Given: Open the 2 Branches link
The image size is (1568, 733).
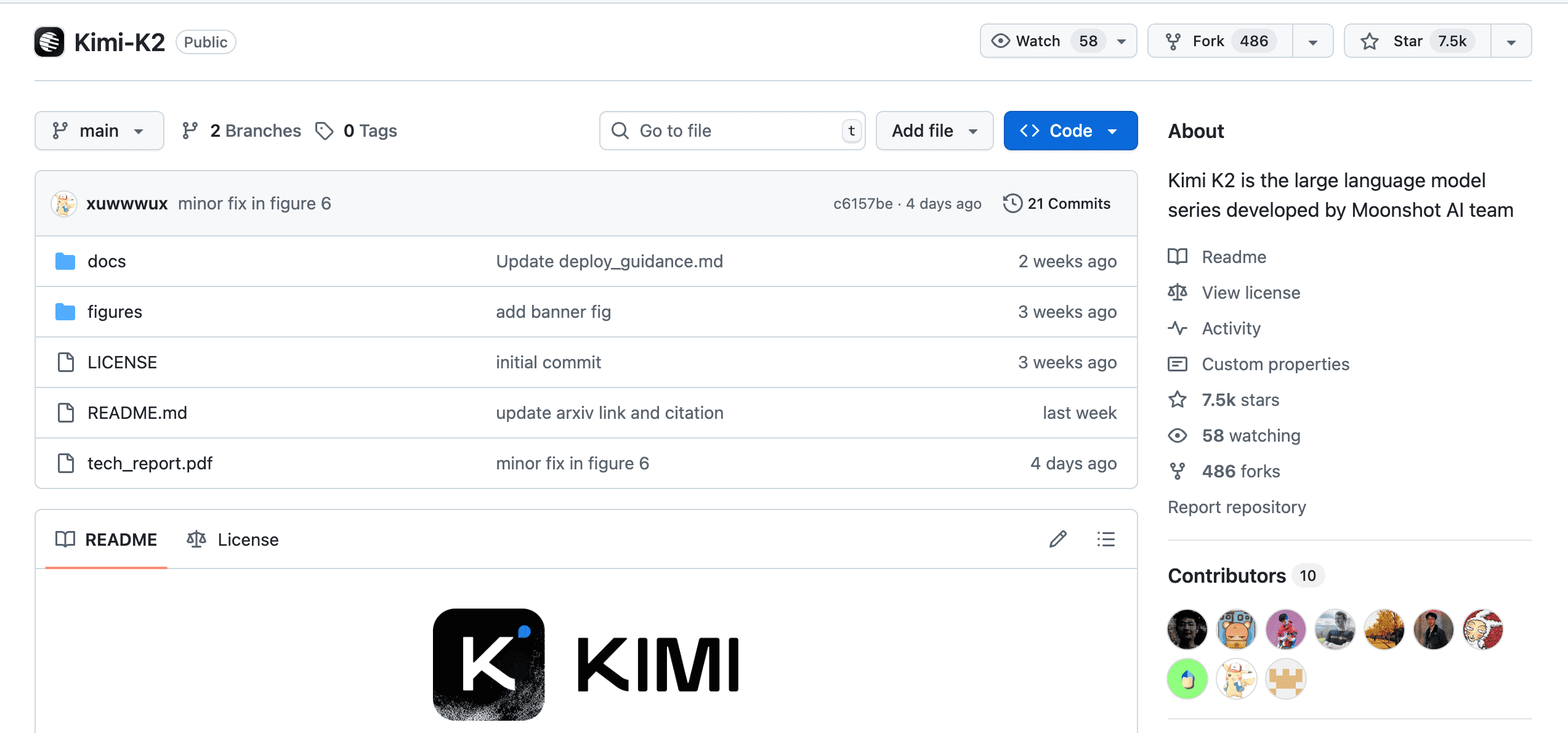Looking at the screenshot, I should tap(241, 131).
